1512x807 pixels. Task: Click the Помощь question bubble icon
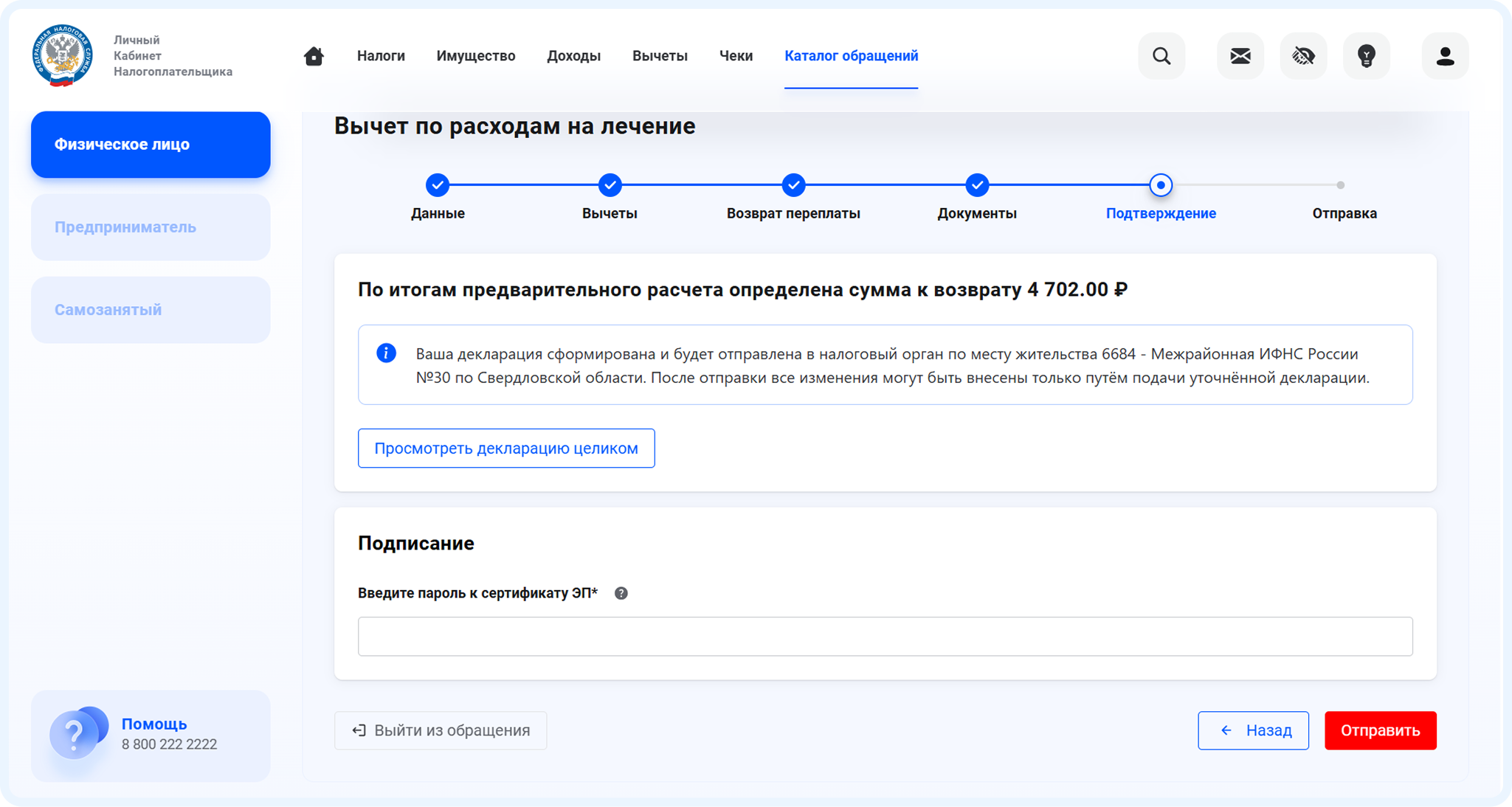tap(78, 732)
